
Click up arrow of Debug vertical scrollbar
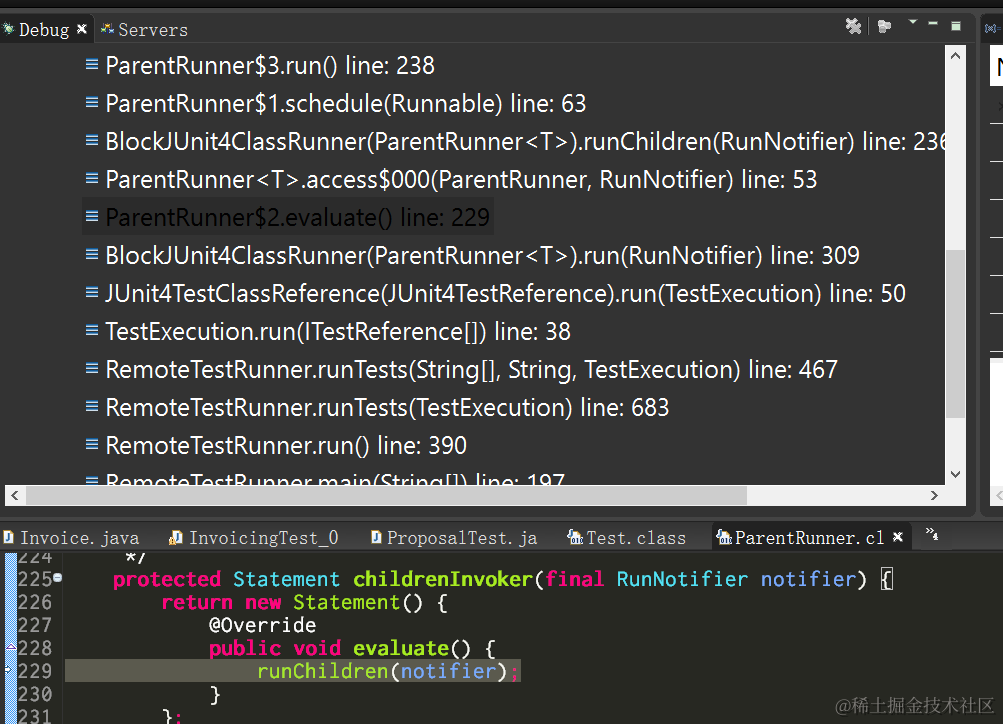(955, 56)
